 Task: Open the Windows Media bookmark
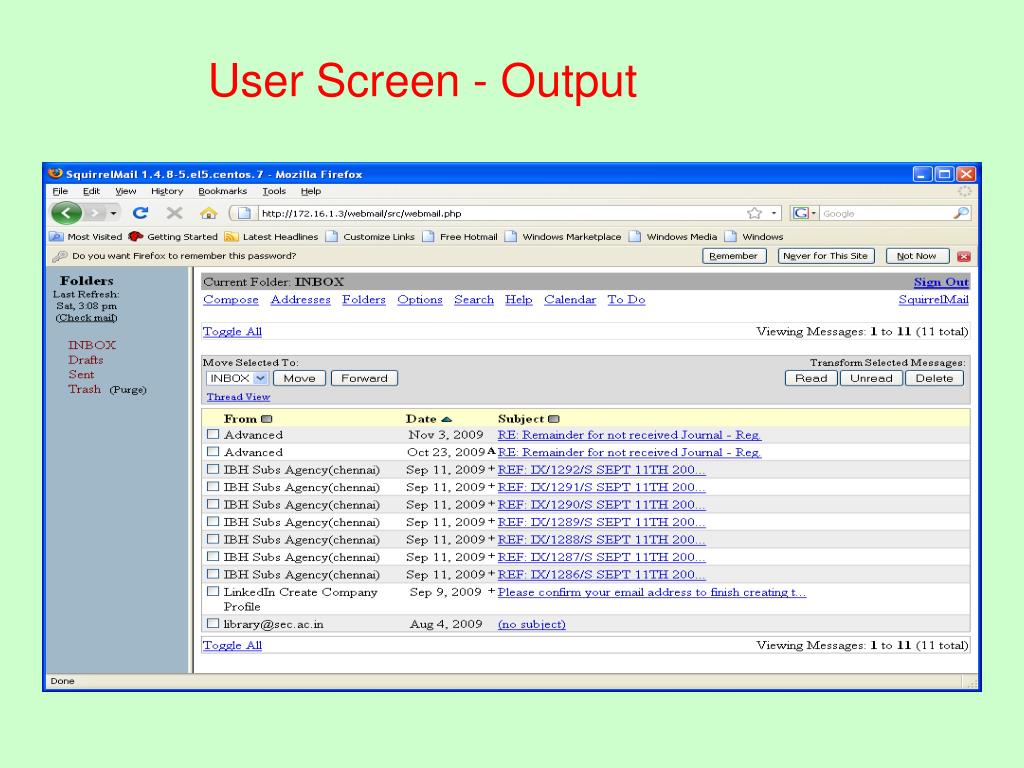click(673, 236)
